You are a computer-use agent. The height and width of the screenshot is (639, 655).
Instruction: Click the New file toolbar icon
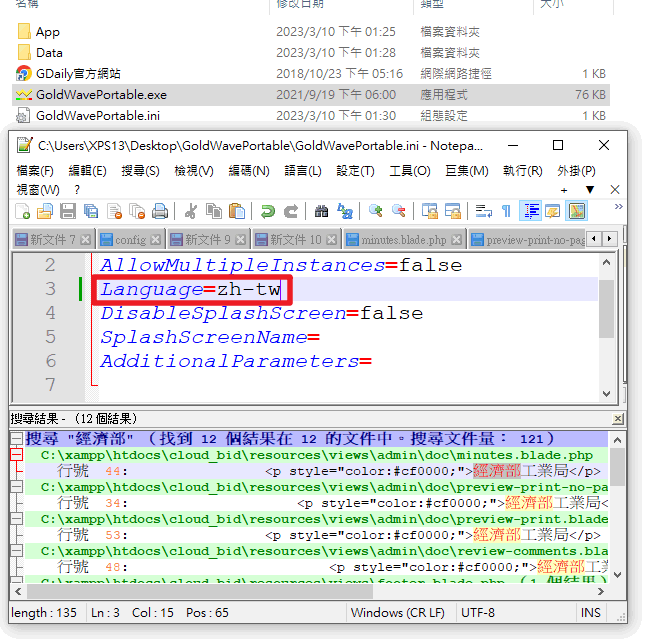(x=23, y=211)
